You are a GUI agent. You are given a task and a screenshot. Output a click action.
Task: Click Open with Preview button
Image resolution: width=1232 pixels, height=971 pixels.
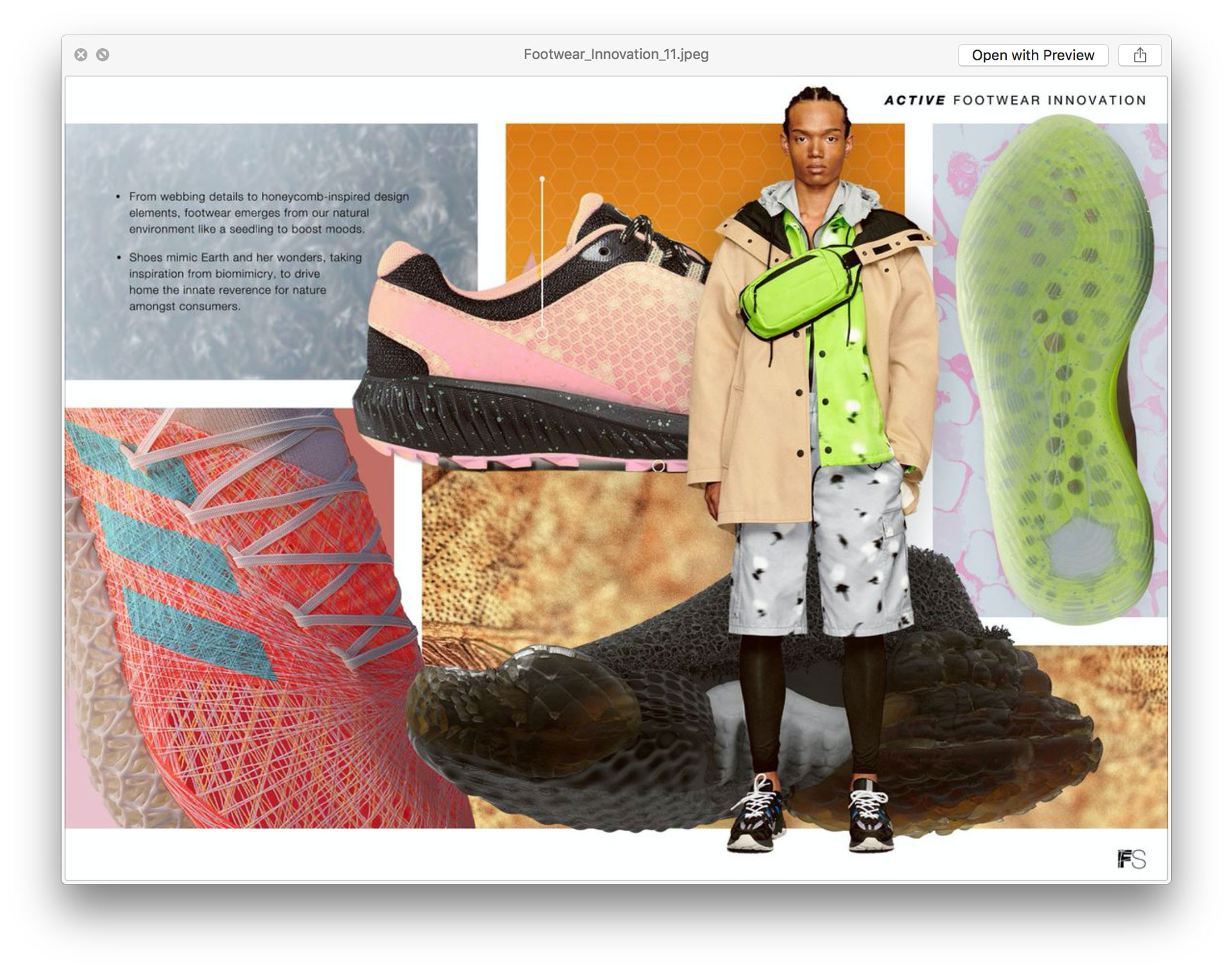click(1032, 55)
